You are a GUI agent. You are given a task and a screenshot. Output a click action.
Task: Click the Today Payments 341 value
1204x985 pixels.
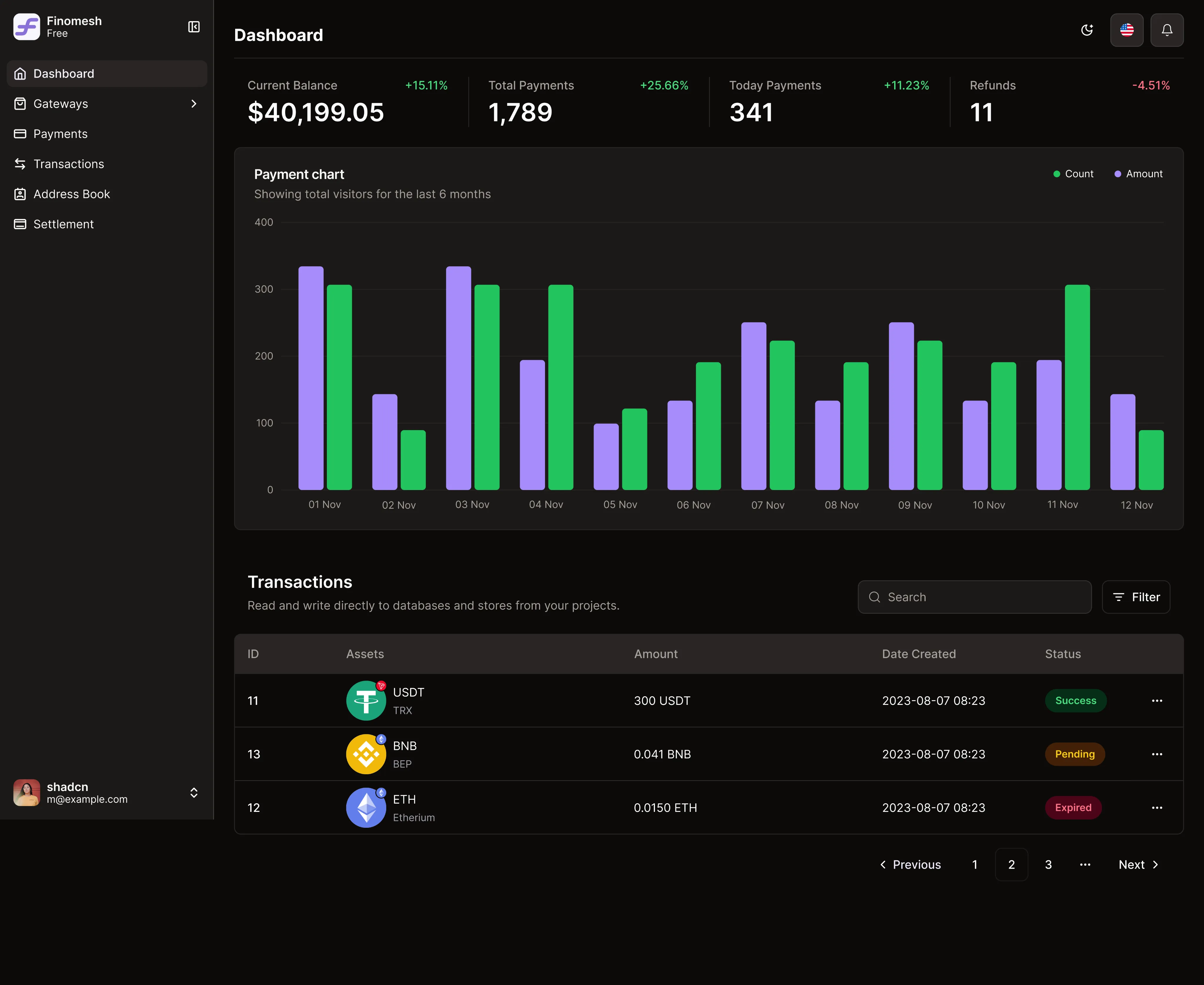tap(751, 112)
